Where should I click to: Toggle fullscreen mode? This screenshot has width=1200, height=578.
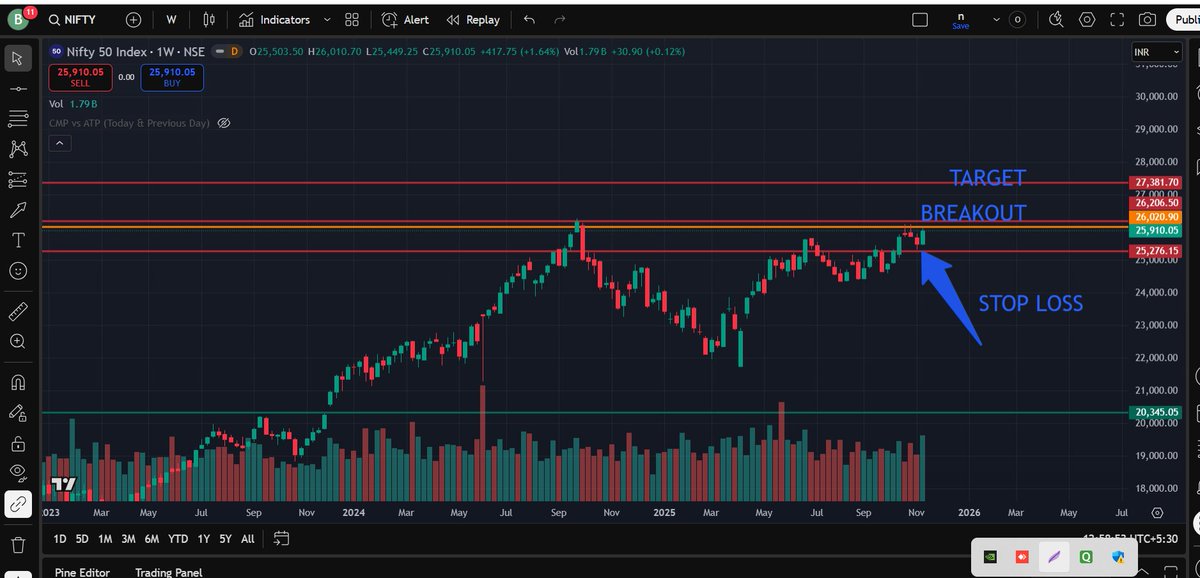pos(1117,20)
